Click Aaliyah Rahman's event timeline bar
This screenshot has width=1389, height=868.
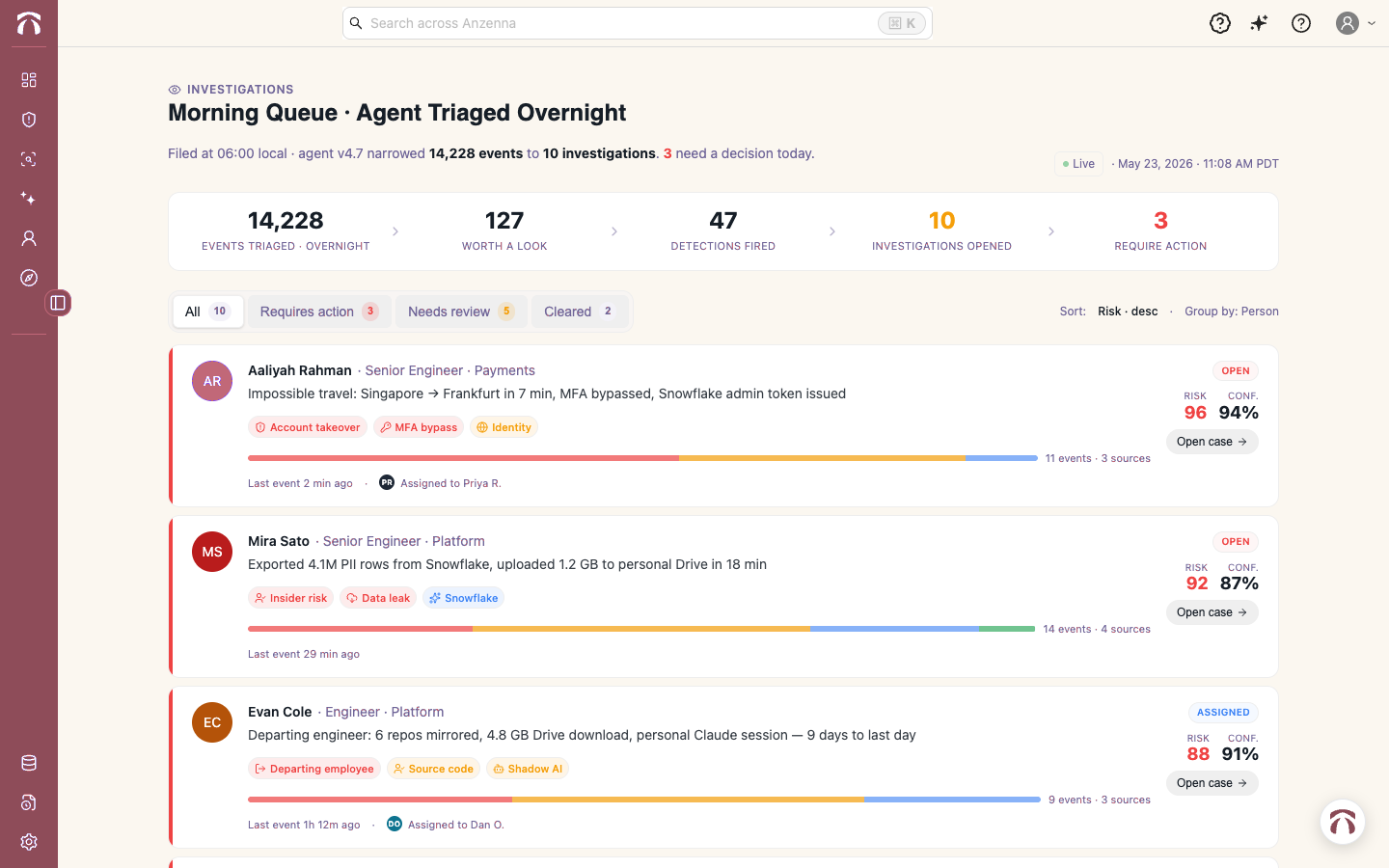pyautogui.click(x=642, y=458)
